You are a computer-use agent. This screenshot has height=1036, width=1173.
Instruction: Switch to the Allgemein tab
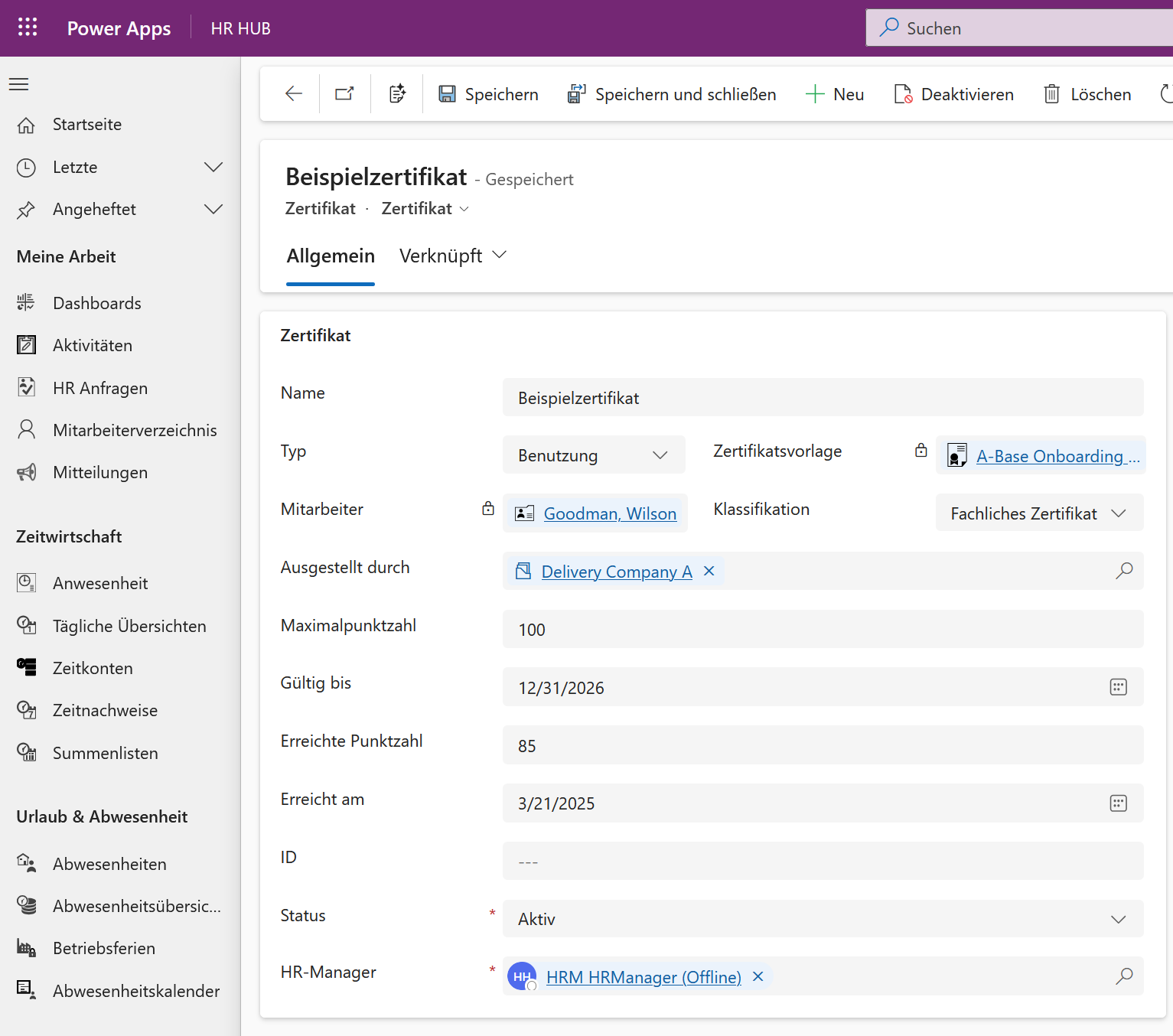pos(331,256)
